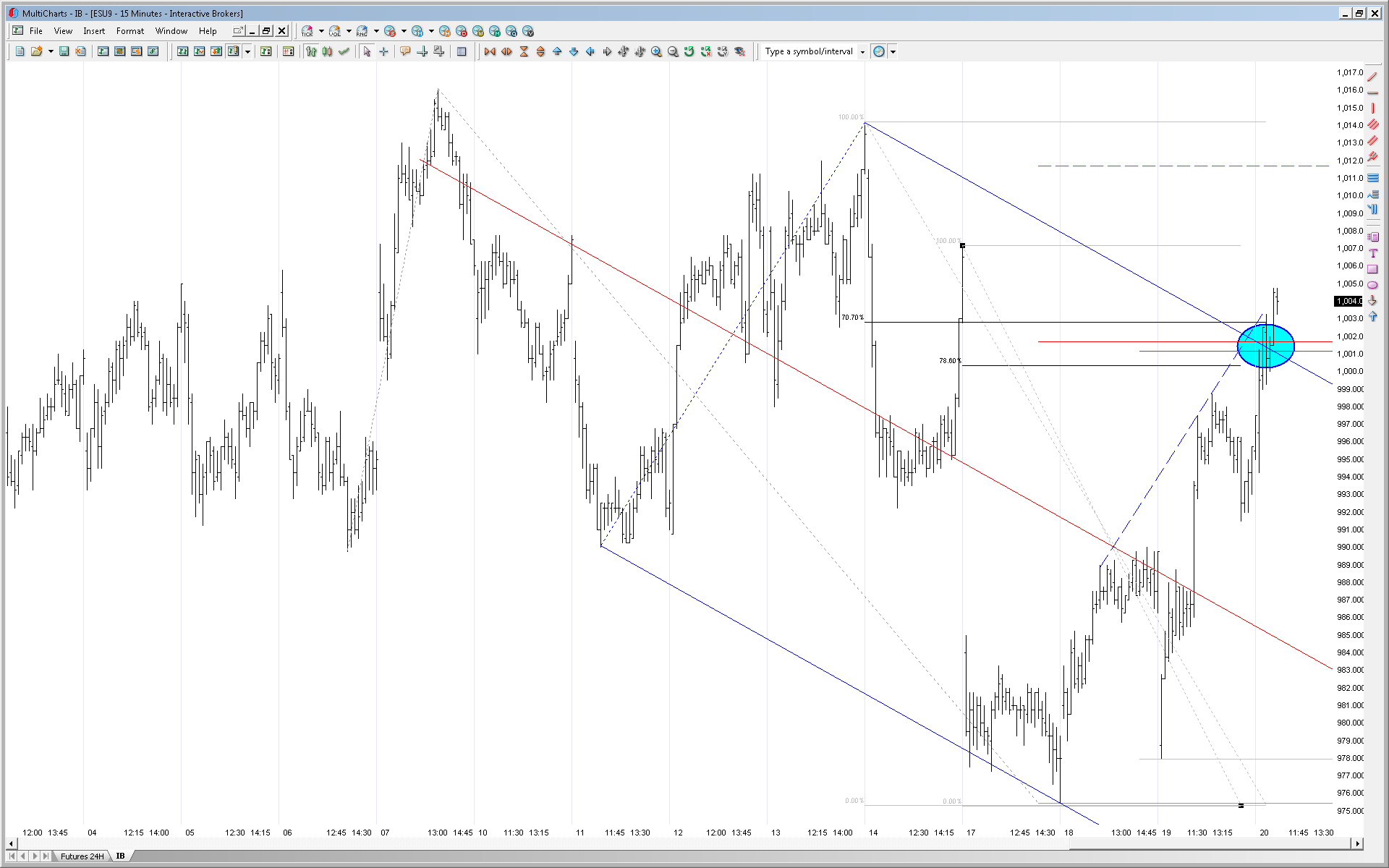Screen dimensions: 1389x868
Task: Select the Fibonacci retracement lines tool
Action: [x=1372, y=178]
